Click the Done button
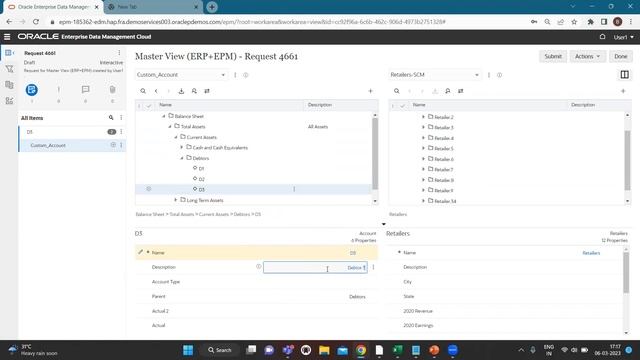The height and width of the screenshot is (360, 640). coord(620,56)
